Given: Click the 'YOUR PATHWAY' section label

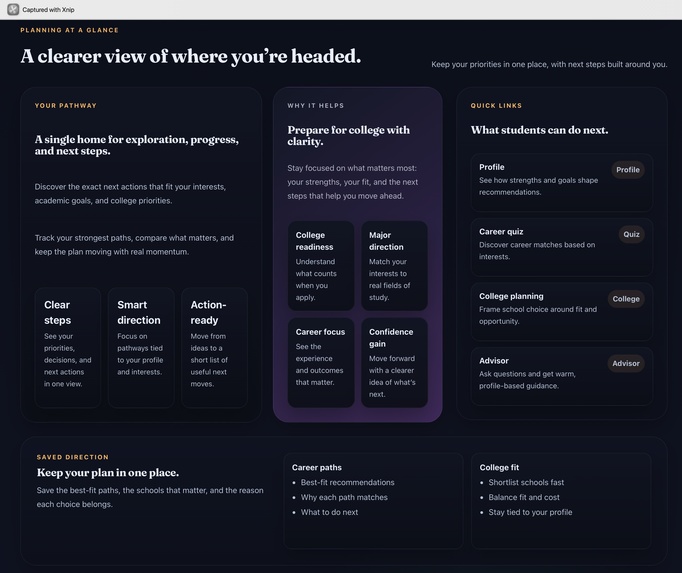Looking at the screenshot, I should (66, 106).
